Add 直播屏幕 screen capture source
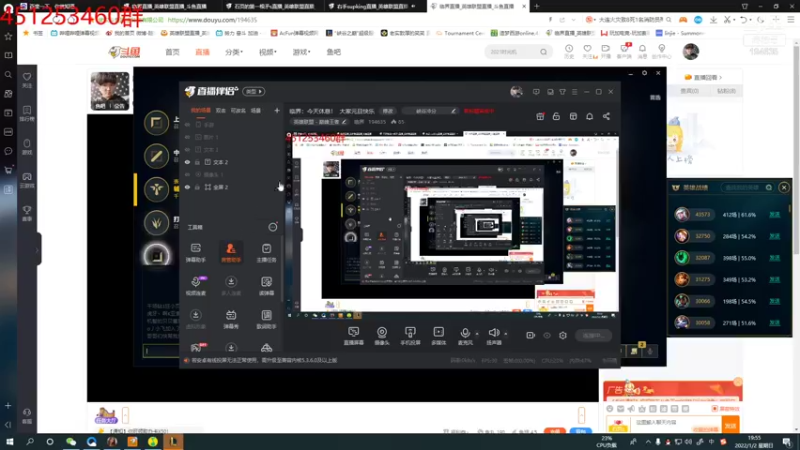This screenshot has width=800, height=450. click(354, 336)
